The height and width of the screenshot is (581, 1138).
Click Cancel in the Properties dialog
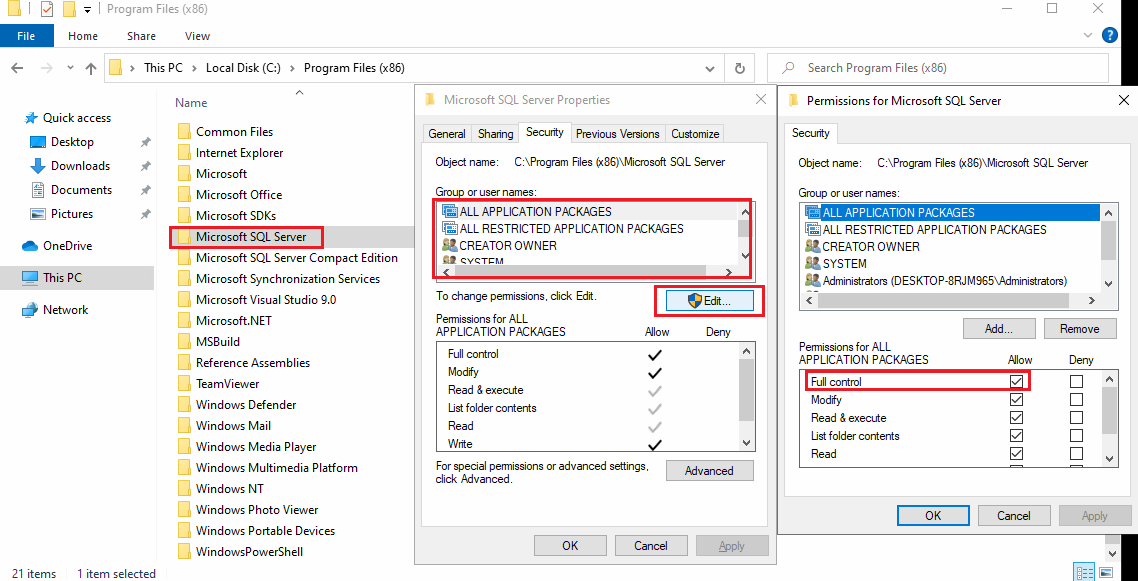pos(651,545)
